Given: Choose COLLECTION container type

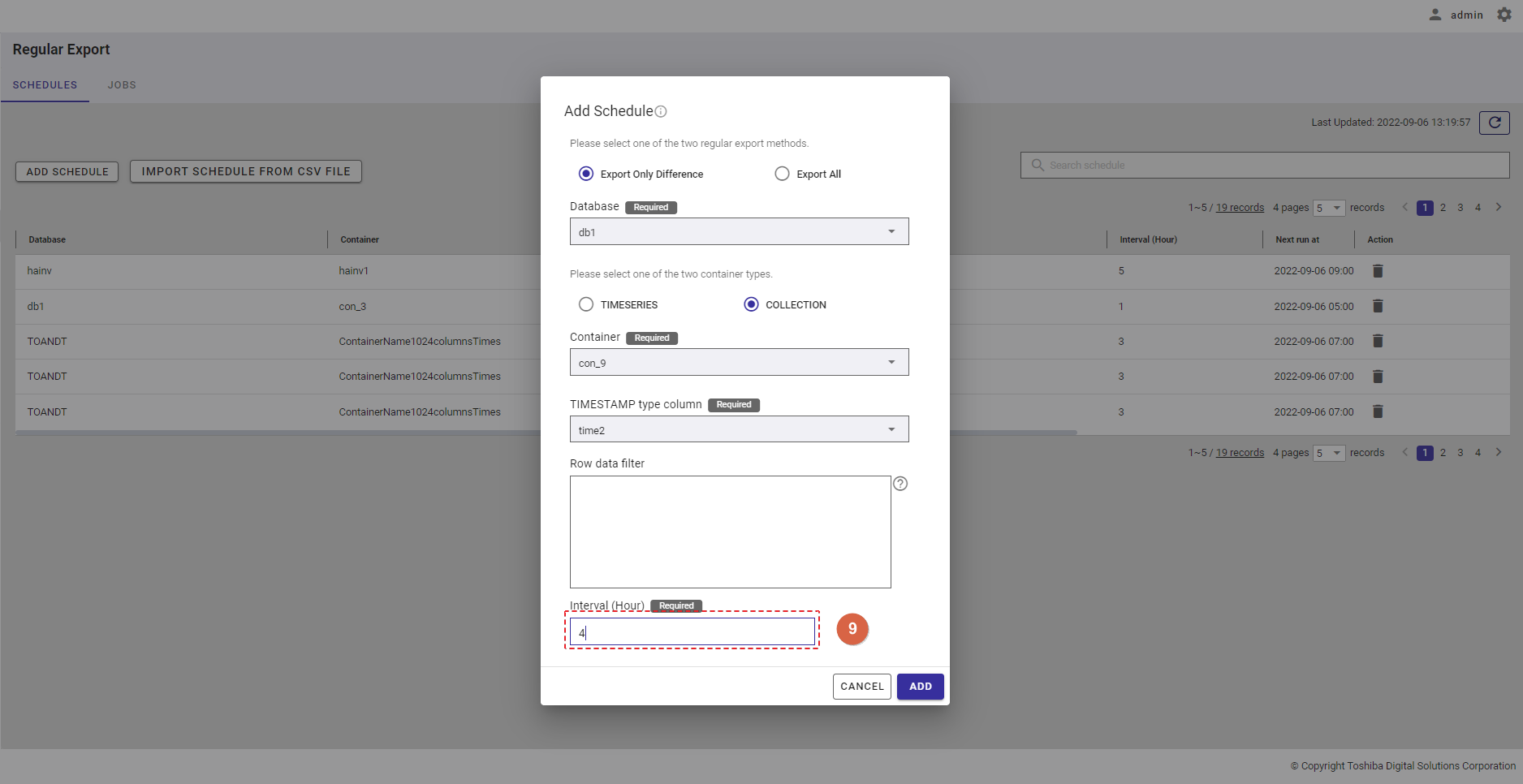Looking at the screenshot, I should click(x=751, y=304).
